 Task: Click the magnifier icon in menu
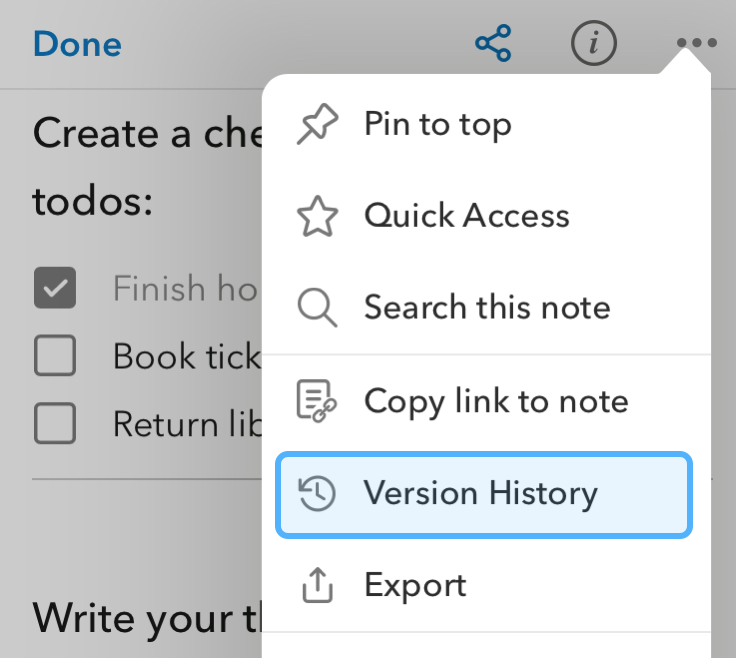[x=318, y=308]
